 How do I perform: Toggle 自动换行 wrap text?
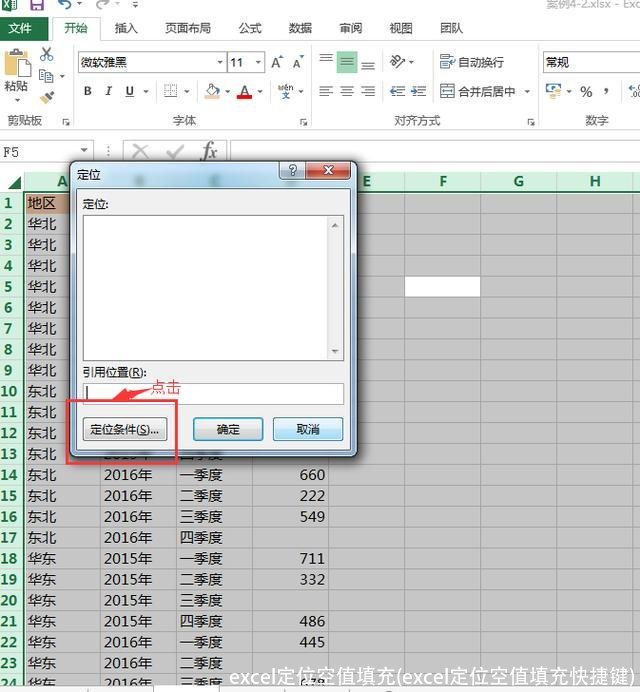pos(471,62)
